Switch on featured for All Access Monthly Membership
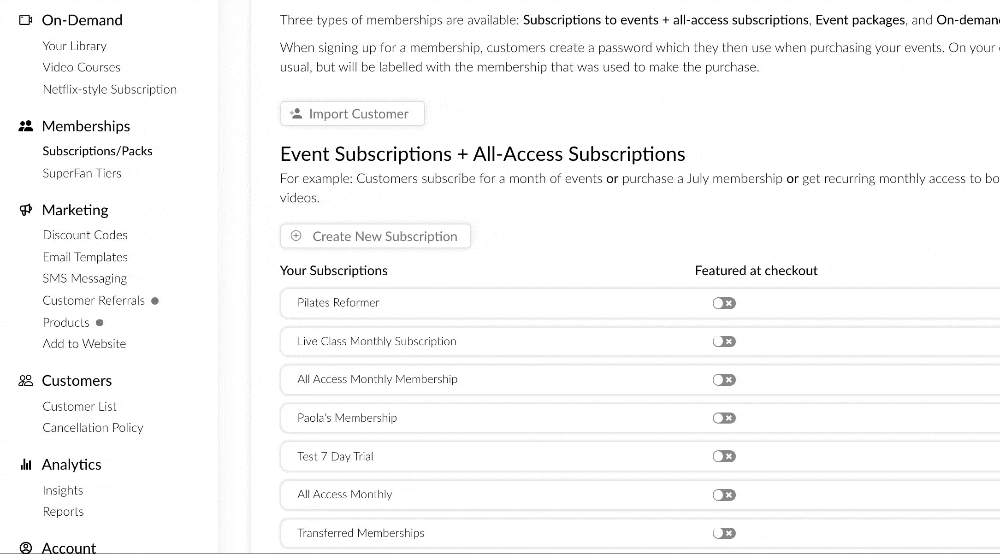 pyautogui.click(x=724, y=380)
